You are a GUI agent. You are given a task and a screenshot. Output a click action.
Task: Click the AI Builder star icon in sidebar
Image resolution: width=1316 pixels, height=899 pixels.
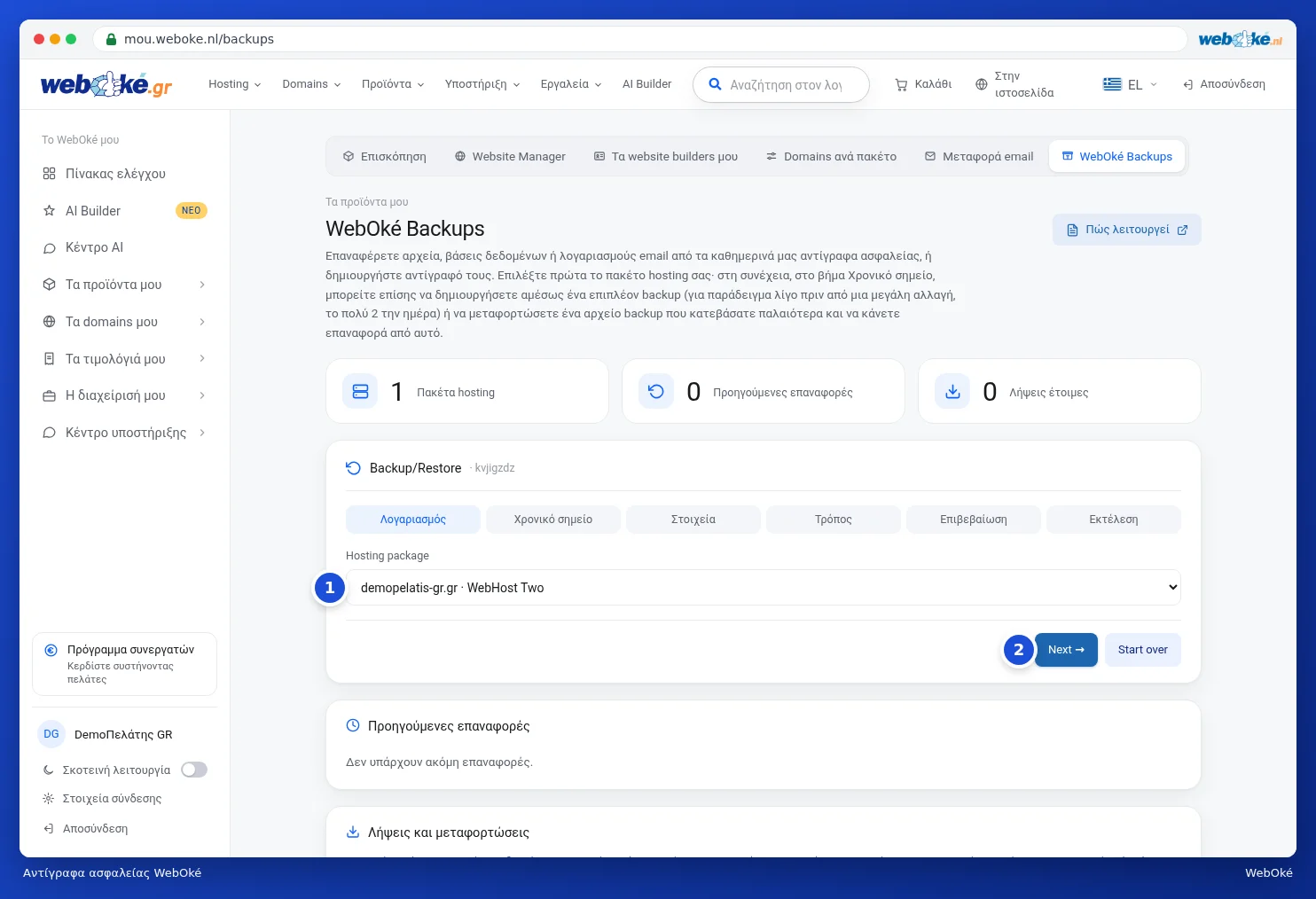50,211
